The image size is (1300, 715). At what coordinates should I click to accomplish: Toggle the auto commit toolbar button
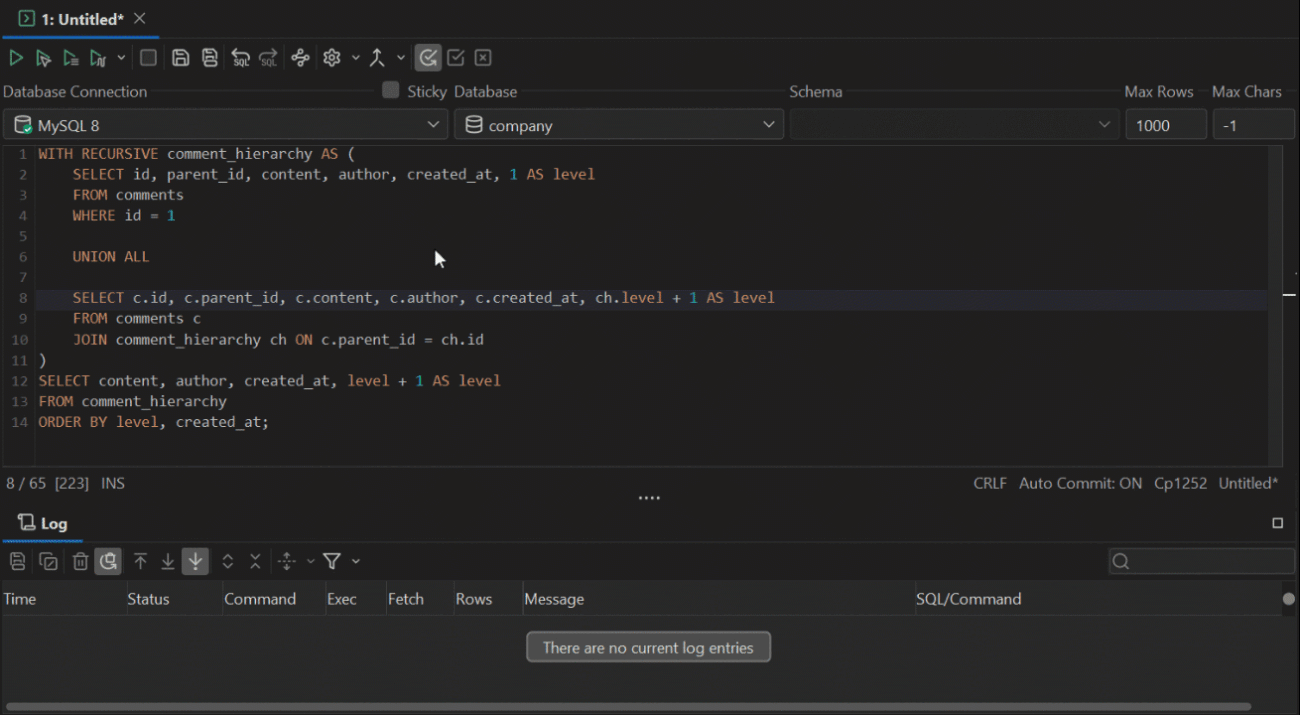point(428,58)
